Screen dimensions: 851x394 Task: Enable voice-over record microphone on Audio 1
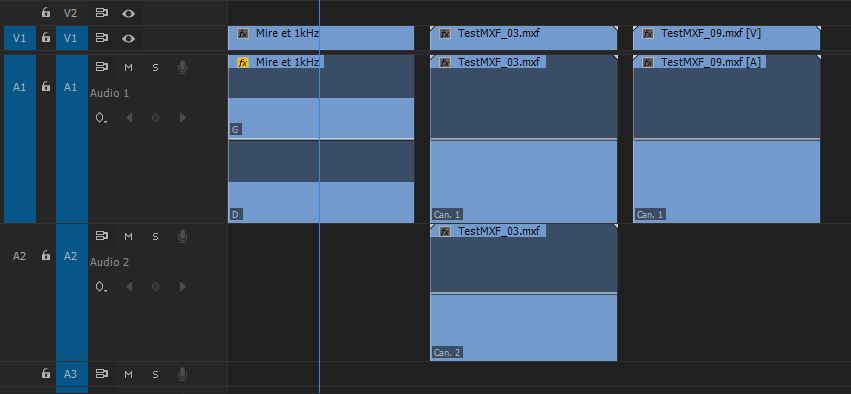pos(182,67)
